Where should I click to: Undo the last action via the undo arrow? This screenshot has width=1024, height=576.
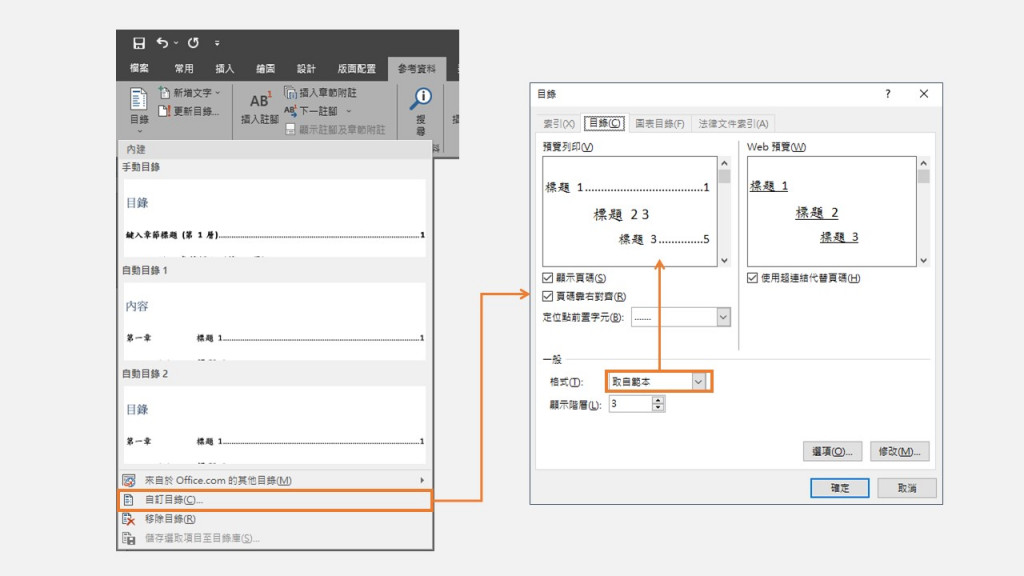click(x=162, y=43)
